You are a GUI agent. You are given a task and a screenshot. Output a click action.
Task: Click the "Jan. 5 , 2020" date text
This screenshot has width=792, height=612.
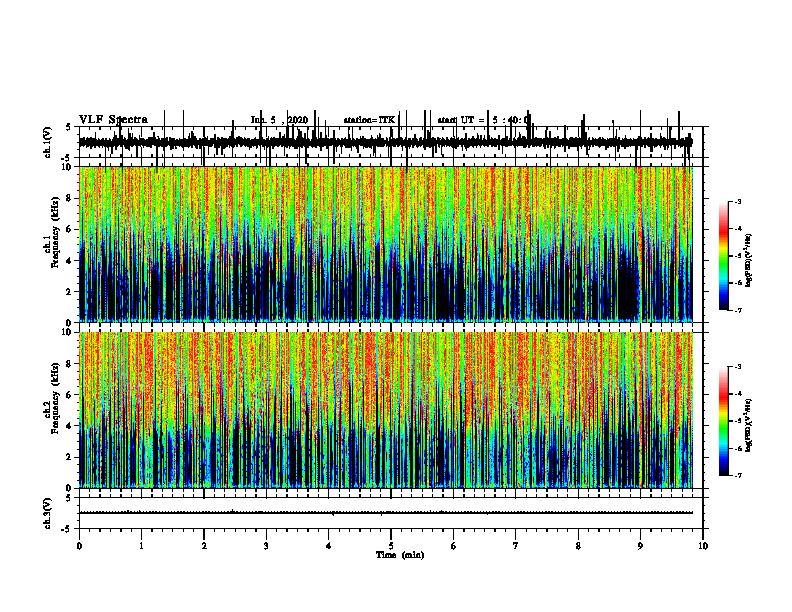(x=279, y=120)
